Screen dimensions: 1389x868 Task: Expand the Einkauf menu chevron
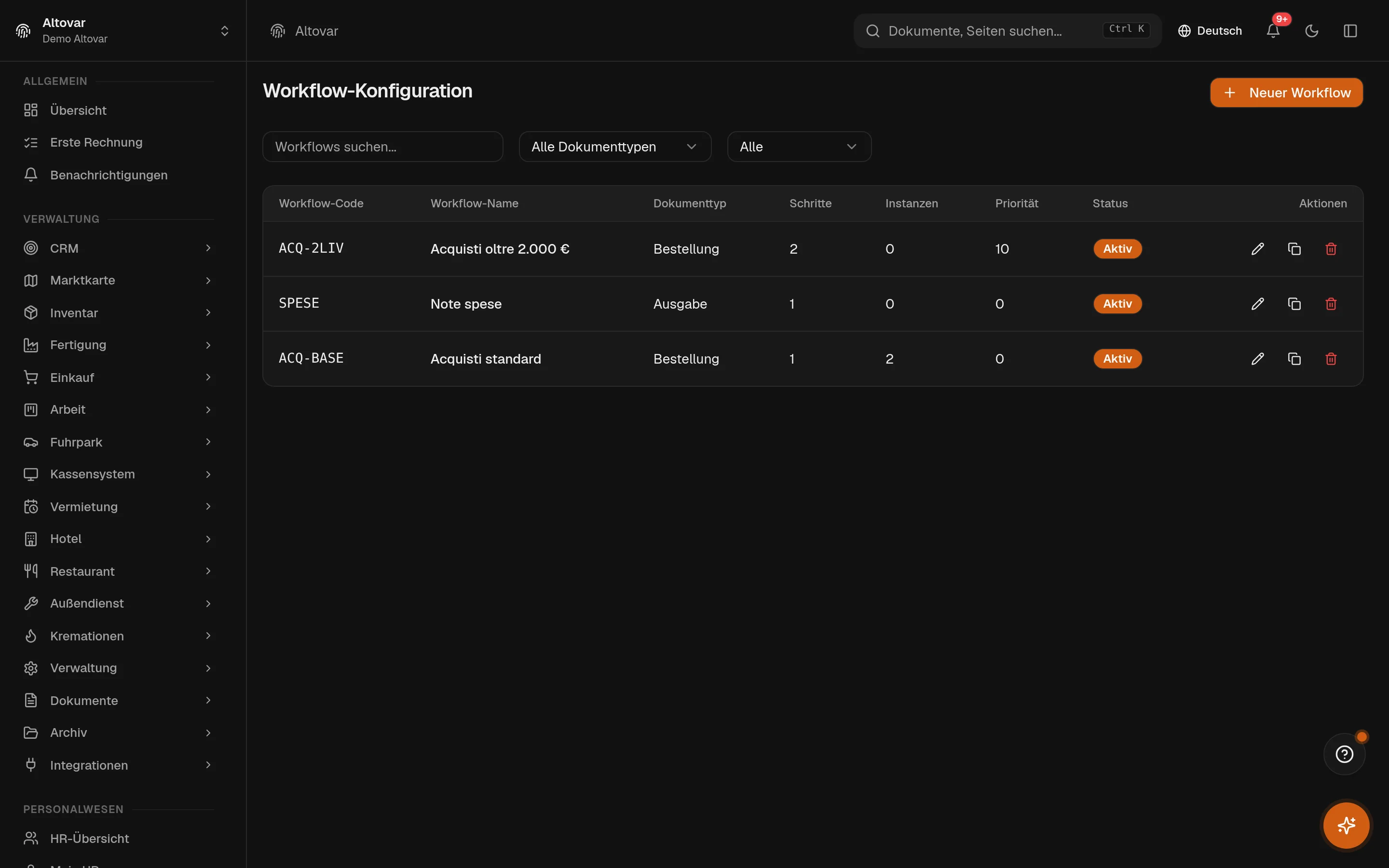(x=208, y=377)
